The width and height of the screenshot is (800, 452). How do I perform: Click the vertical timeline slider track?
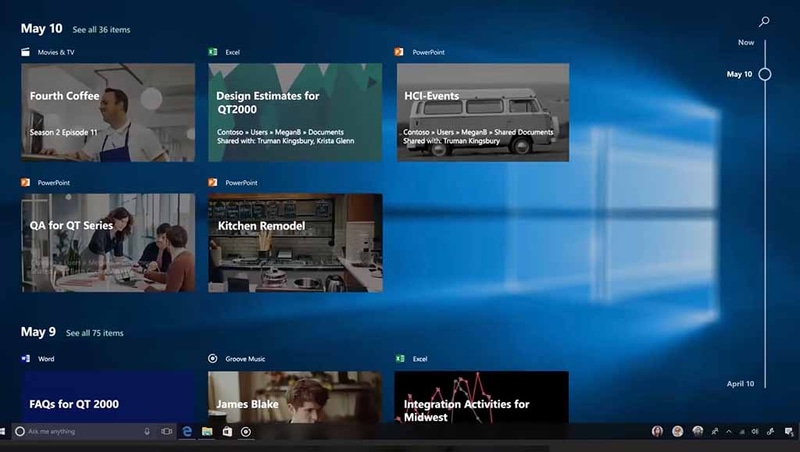(x=765, y=214)
